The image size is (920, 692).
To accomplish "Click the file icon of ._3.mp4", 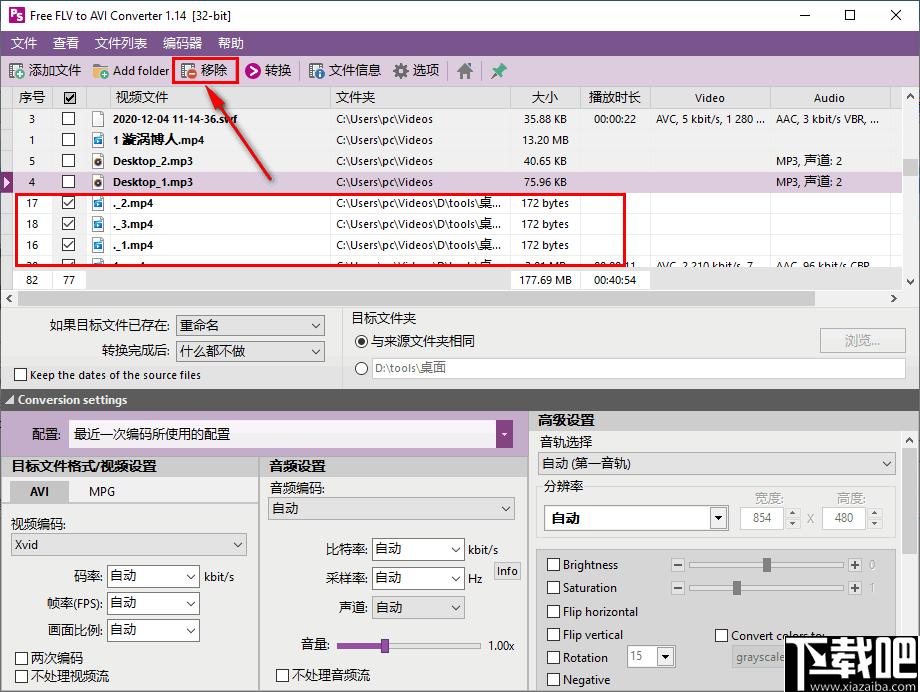I will [x=98, y=224].
